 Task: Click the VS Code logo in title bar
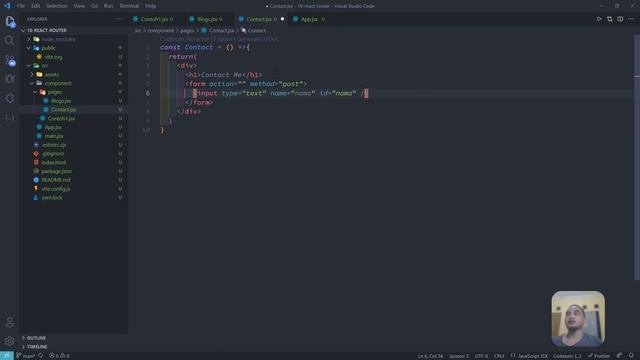[x=7, y=6]
